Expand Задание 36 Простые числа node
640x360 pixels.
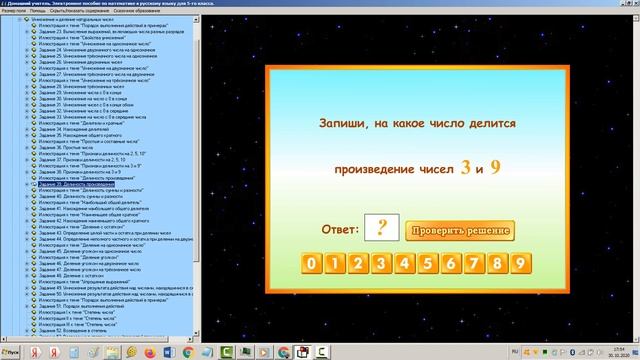tap(27, 147)
